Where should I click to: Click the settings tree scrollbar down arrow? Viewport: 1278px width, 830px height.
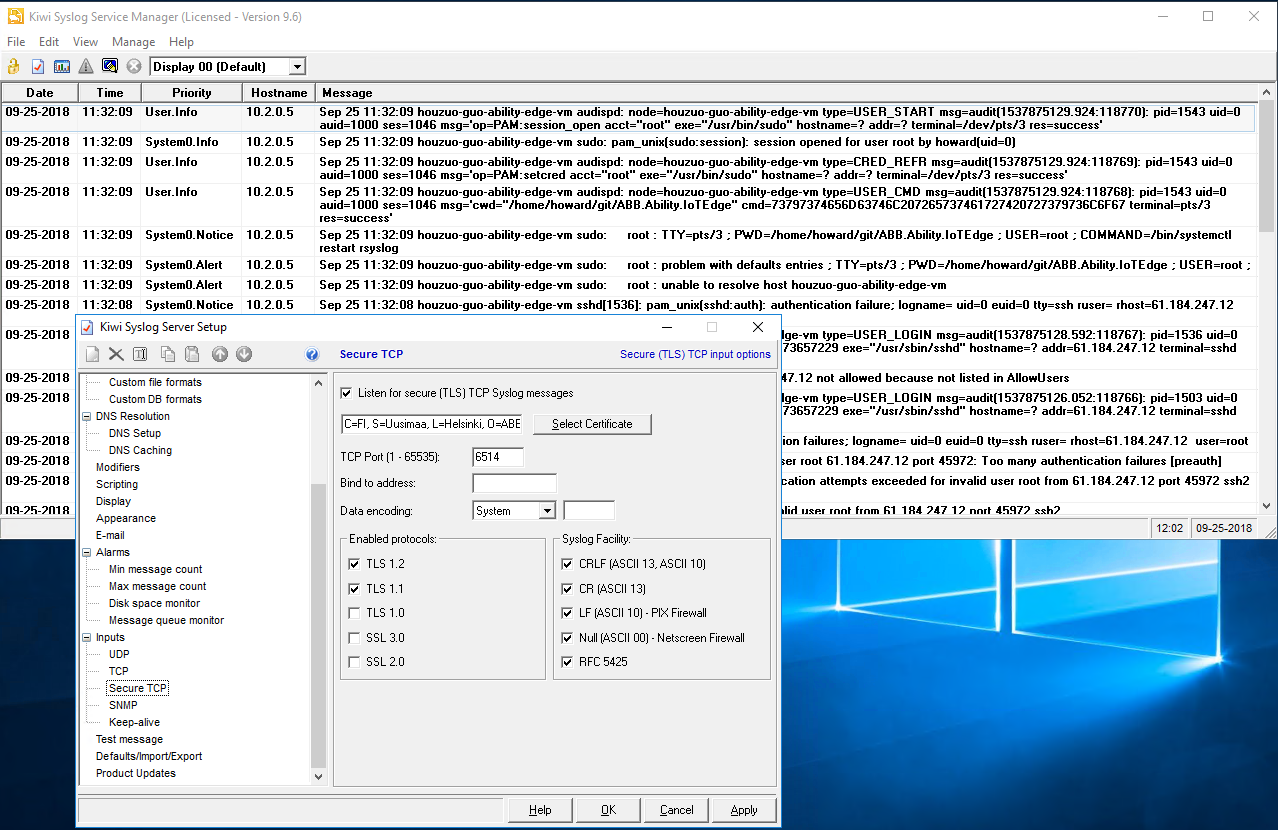(x=319, y=776)
